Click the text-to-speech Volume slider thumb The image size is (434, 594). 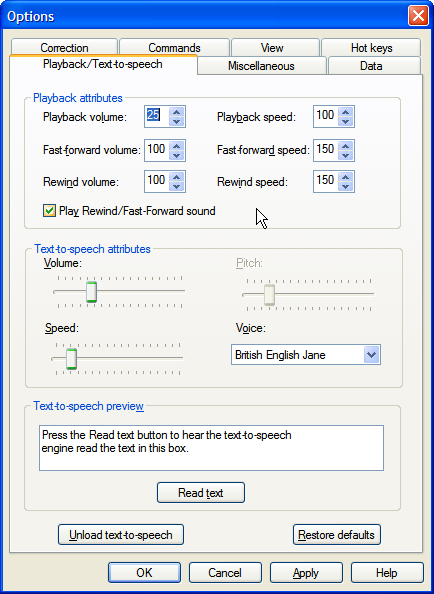(91, 292)
